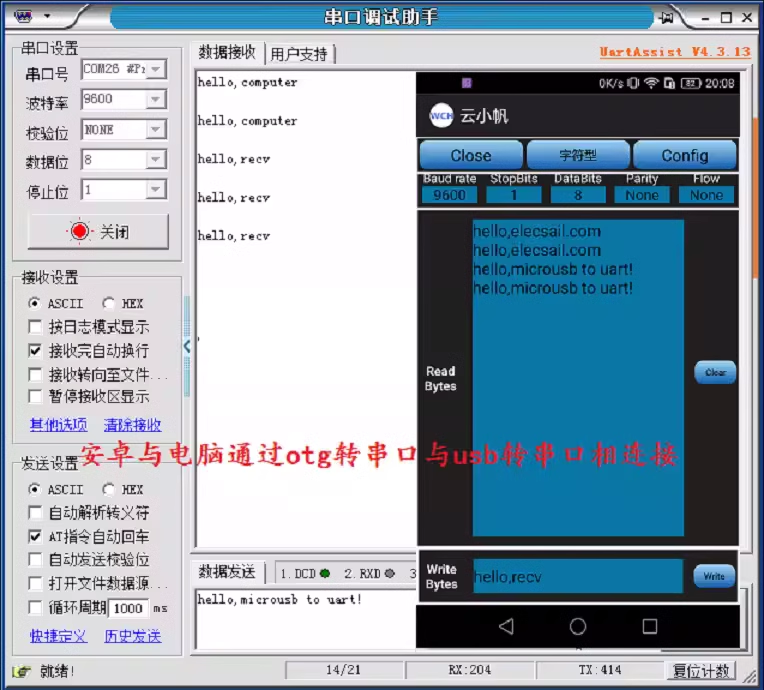Screen dimensions: 764x690
Task: Tap the phone Flow None value
Action: click(x=706, y=195)
